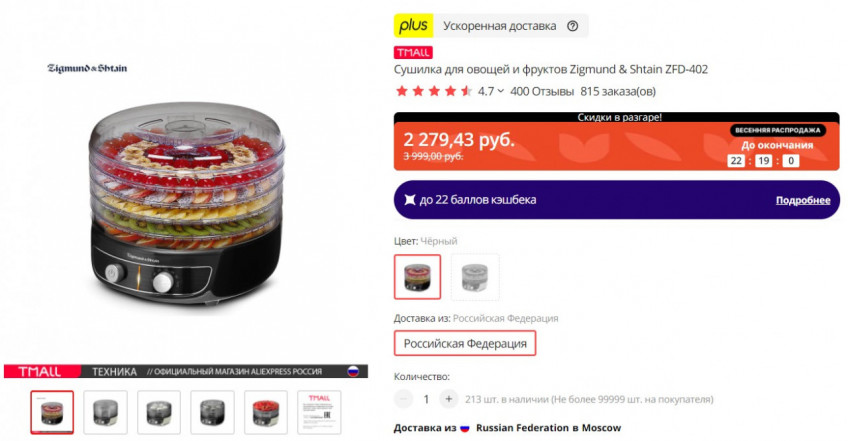
Task: Select Российская Федерация shipping option
Action: tap(465, 343)
